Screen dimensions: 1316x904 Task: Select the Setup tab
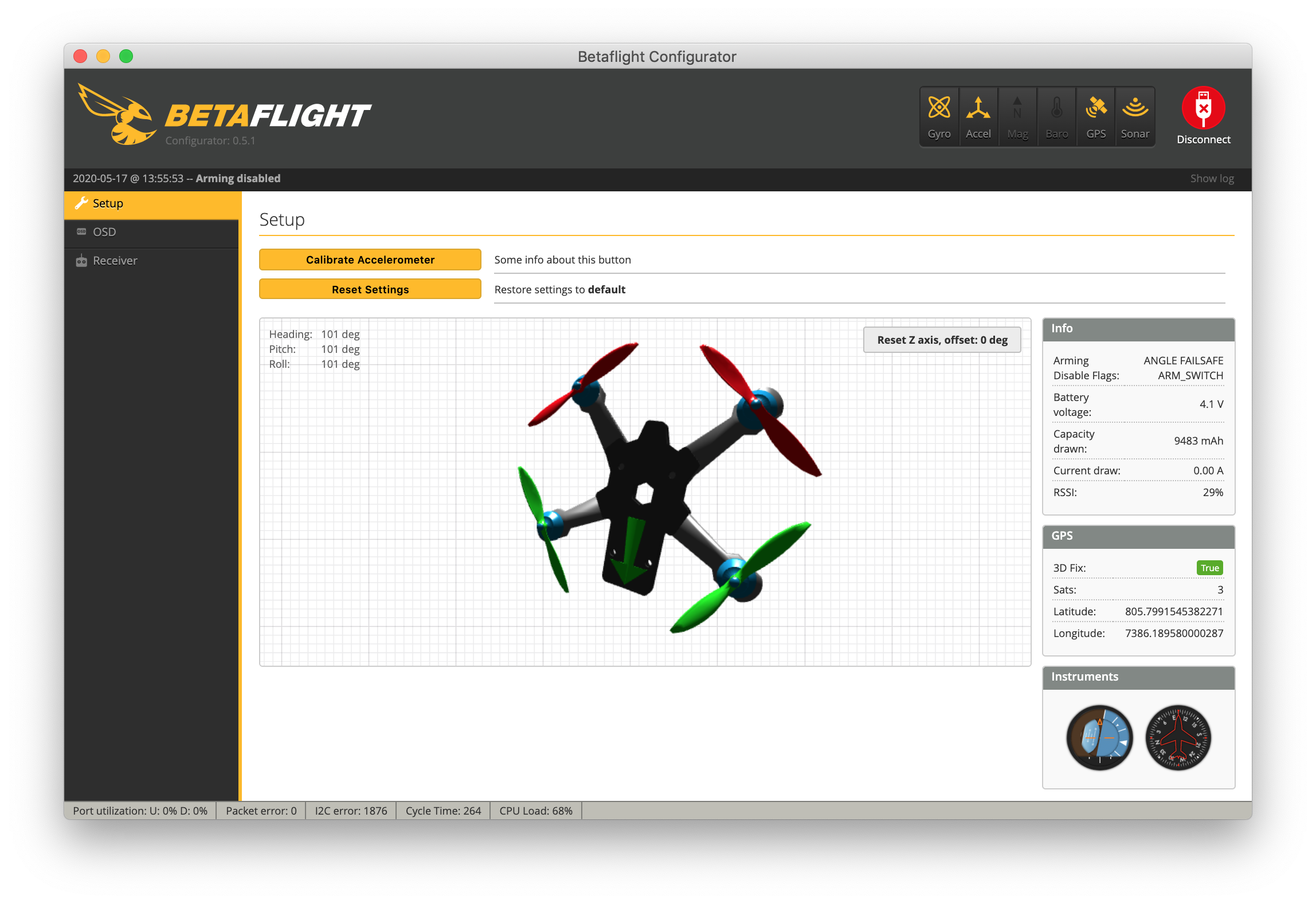108,203
